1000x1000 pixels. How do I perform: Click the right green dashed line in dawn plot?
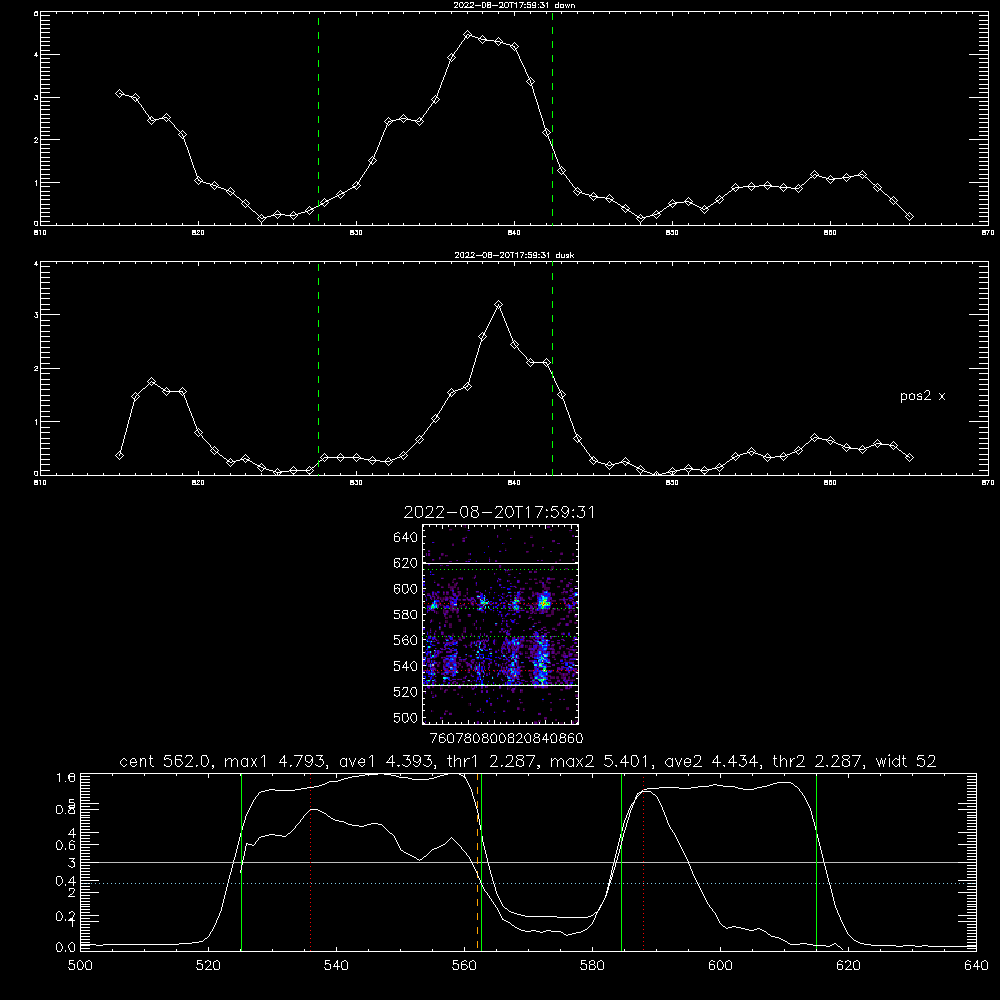pyautogui.click(x=552, y=118)
